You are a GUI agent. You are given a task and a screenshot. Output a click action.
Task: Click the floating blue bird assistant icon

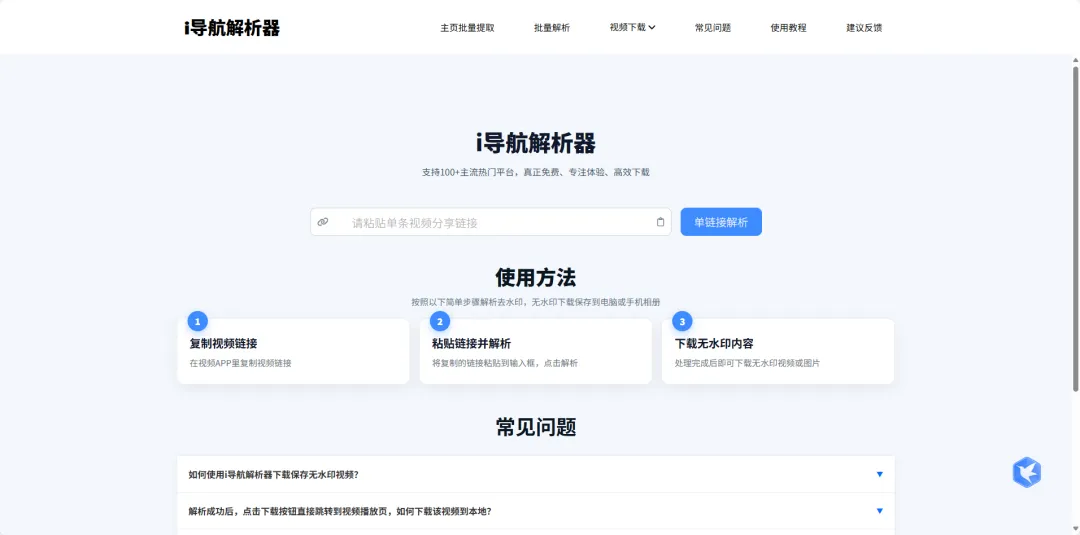[1026, 472]
